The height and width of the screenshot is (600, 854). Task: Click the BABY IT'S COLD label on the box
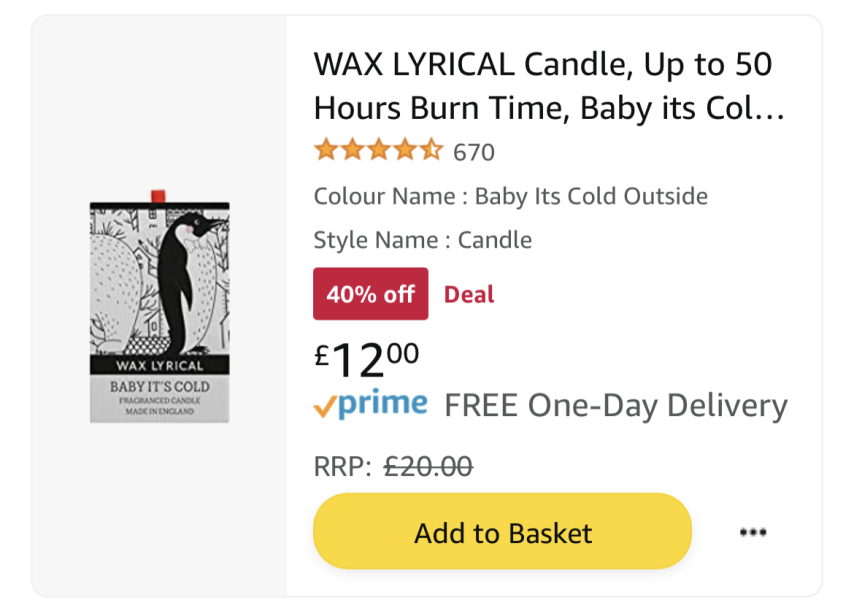coord(160,386)
